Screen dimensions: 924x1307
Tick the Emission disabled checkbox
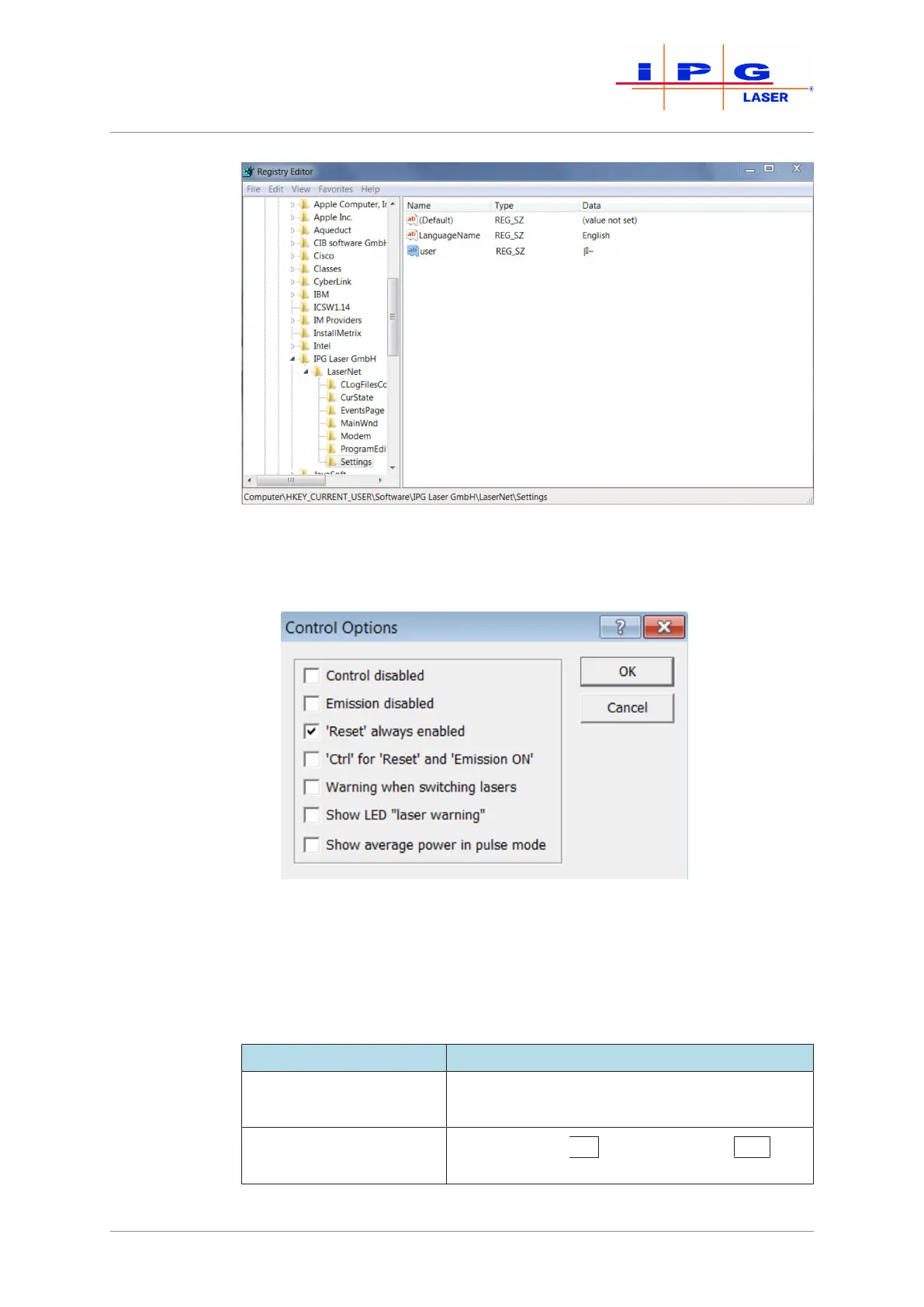[x=312, y=703]
